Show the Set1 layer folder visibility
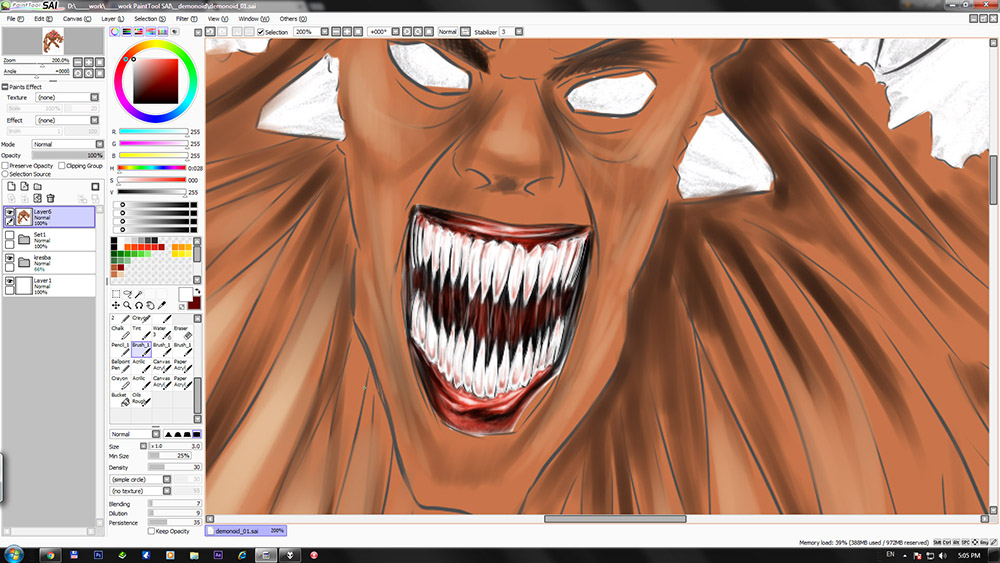This screenshot has height=563, width=1000. pos(10,235)
